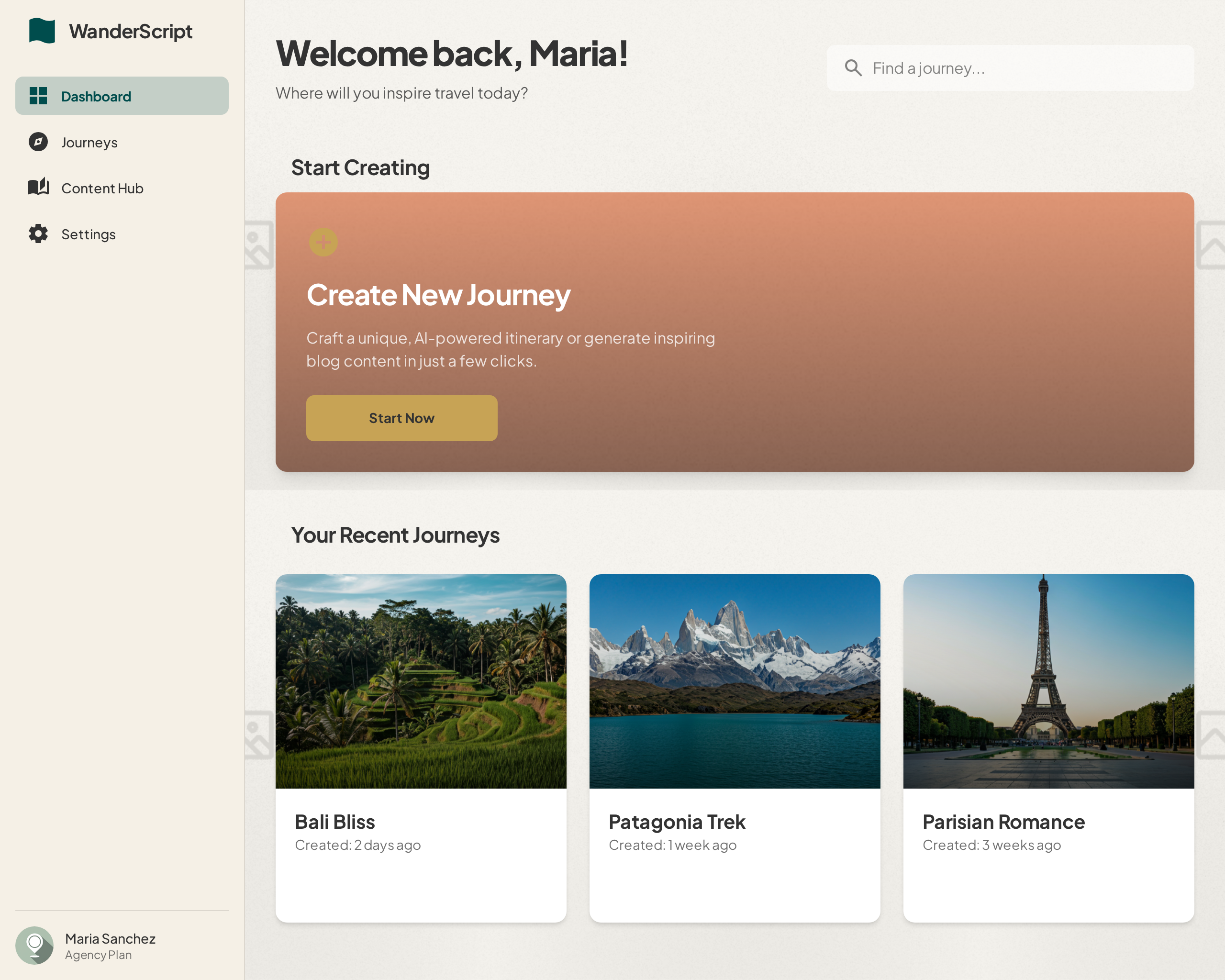Click the Bali Bliss journey title

click(334, 822)
